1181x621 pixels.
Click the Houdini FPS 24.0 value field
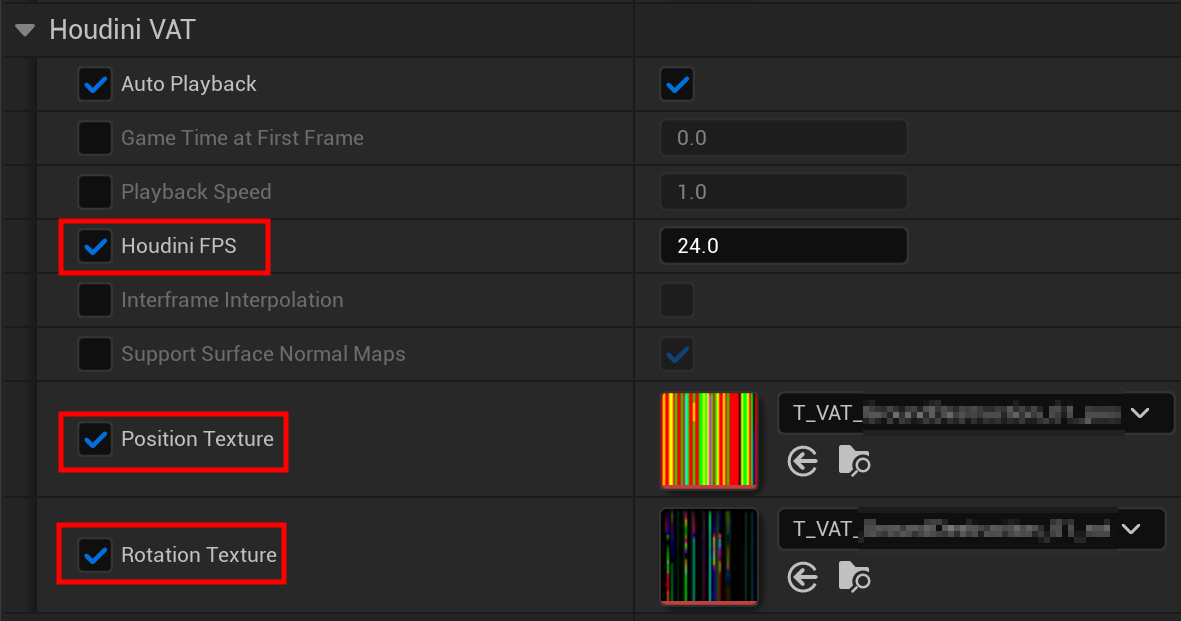[x=783, y=246]
